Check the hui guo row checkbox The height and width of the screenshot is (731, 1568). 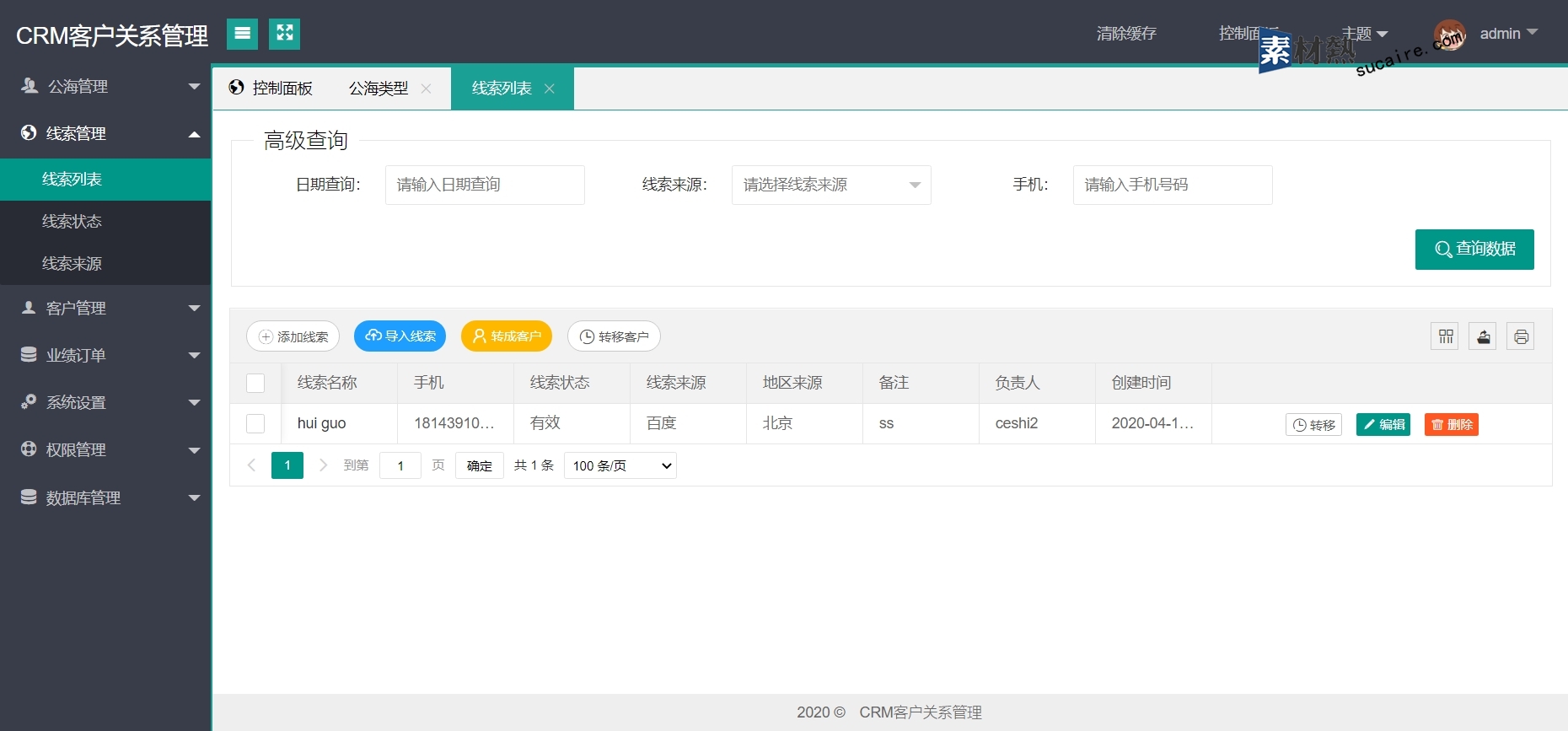tap(255, 424)
